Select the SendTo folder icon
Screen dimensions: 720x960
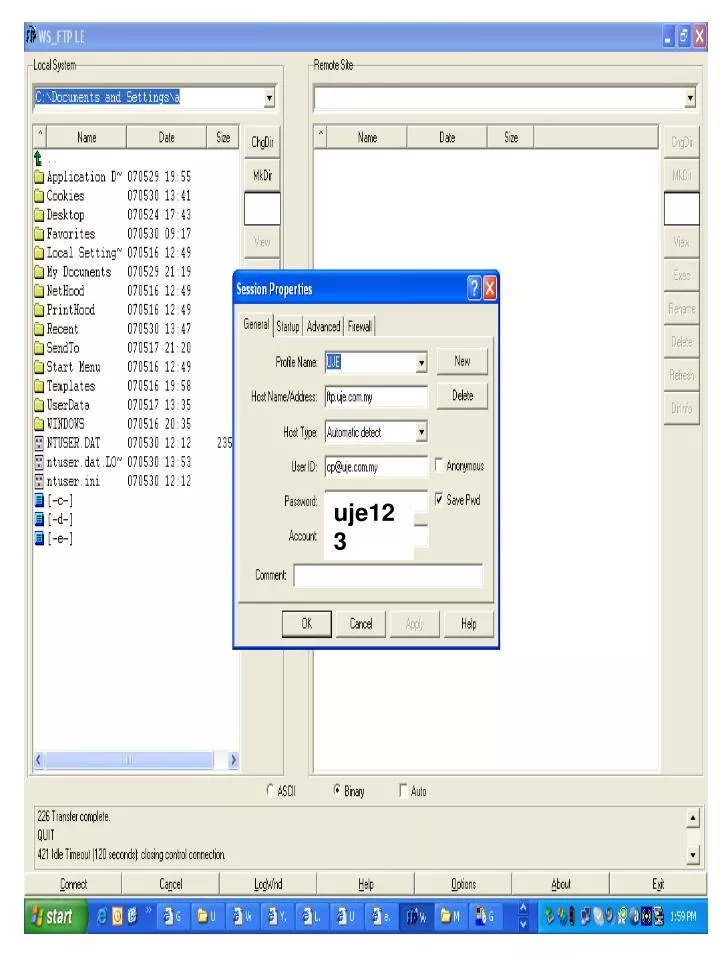click(x=39, y=348)
